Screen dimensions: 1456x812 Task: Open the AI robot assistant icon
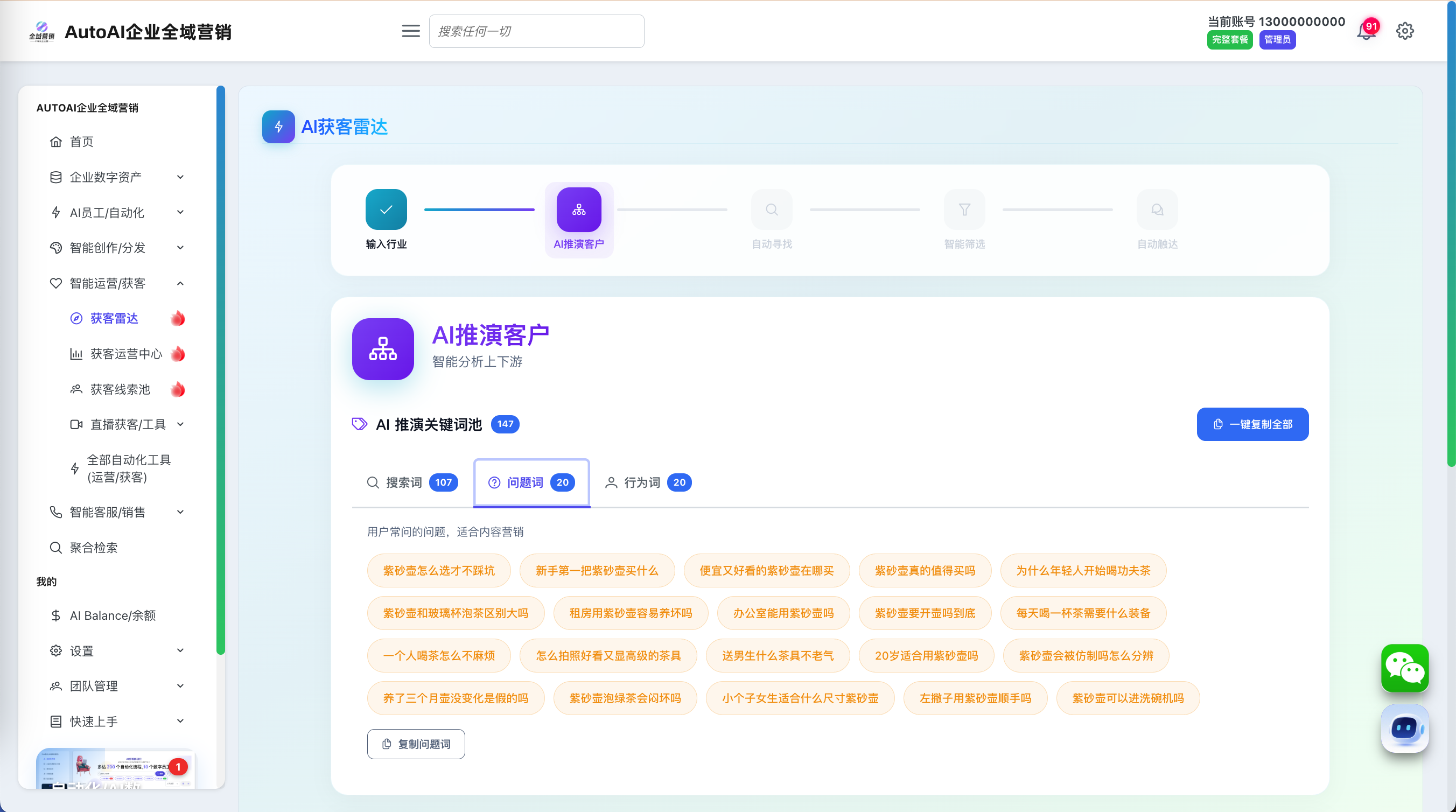pos(1404,729)
